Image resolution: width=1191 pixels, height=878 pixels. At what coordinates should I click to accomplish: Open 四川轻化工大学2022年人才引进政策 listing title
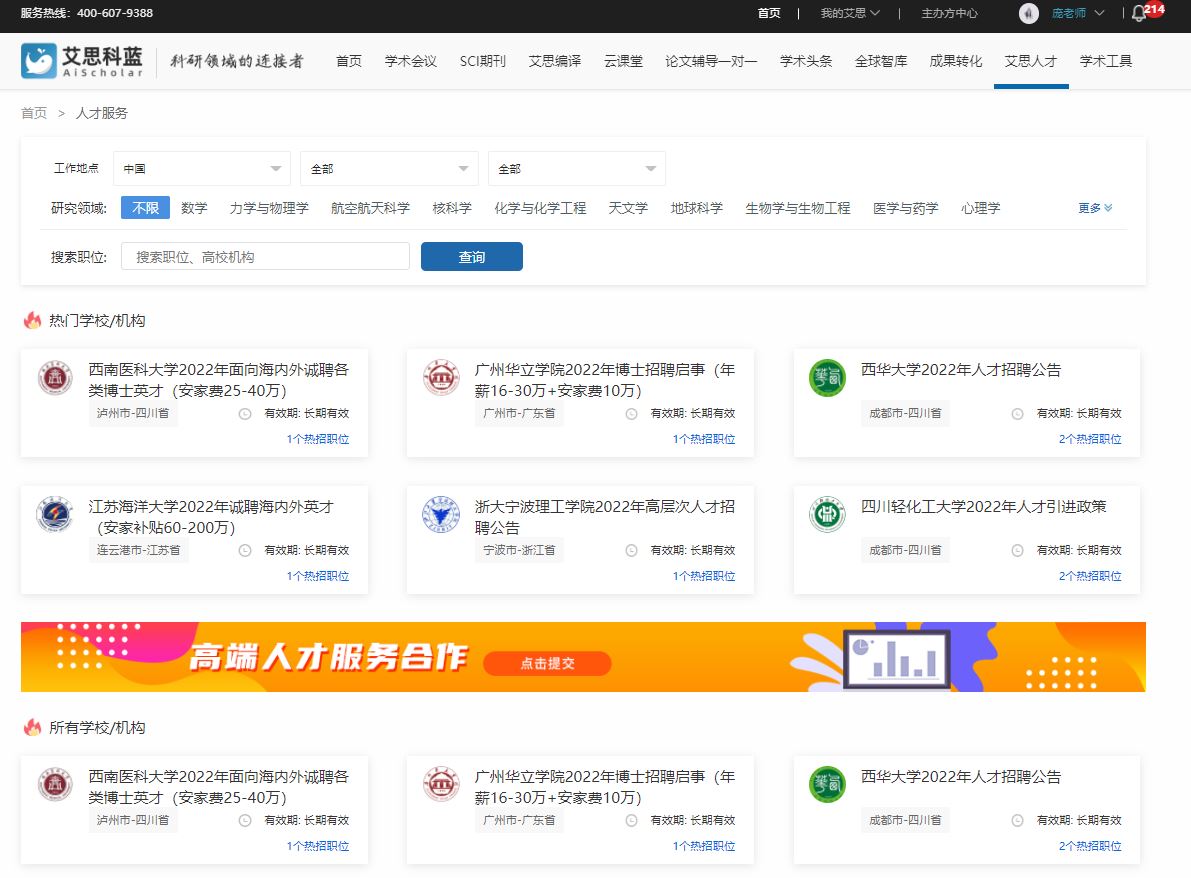(984, 507)
